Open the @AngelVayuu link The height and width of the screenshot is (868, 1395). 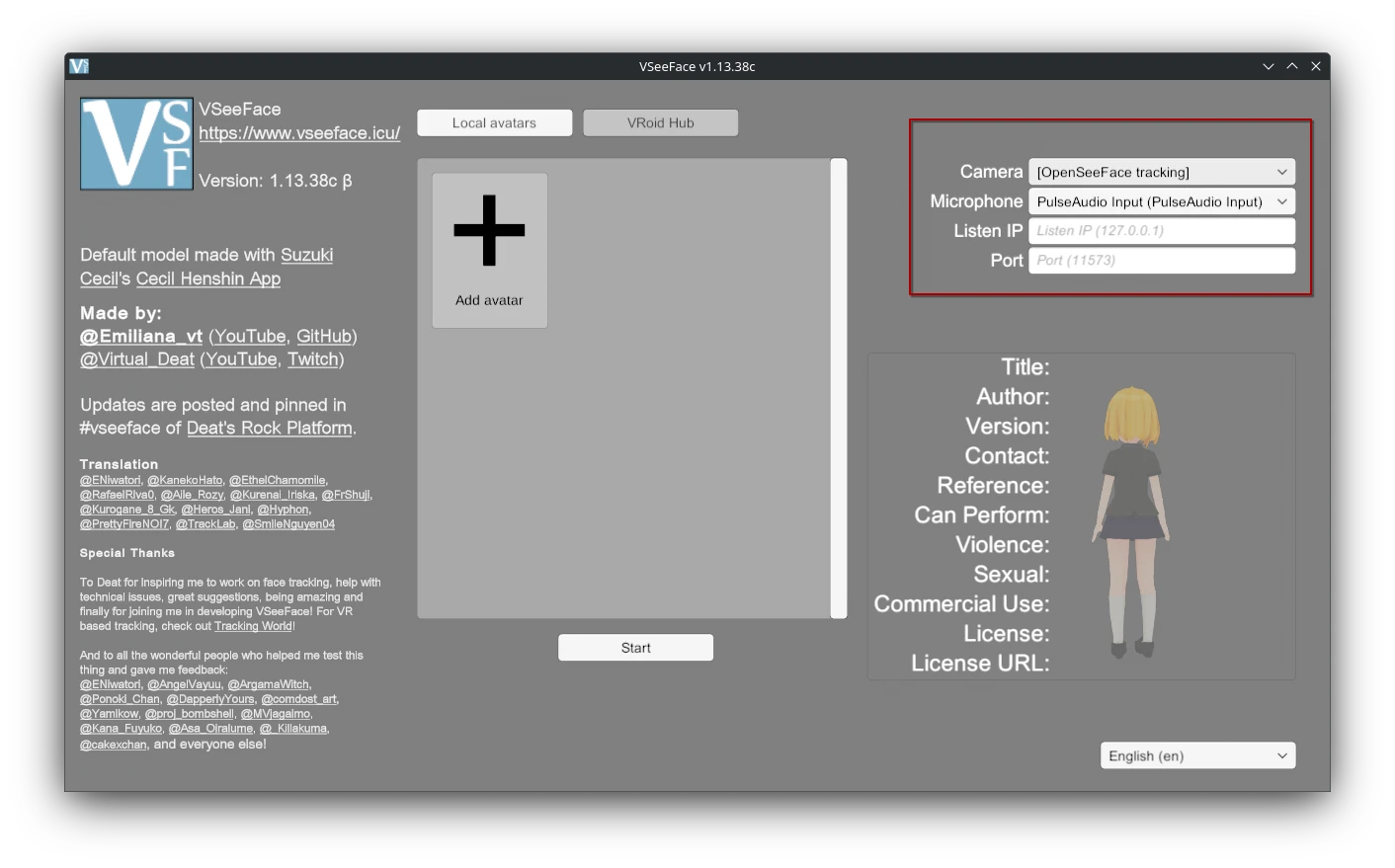point(185,684)
